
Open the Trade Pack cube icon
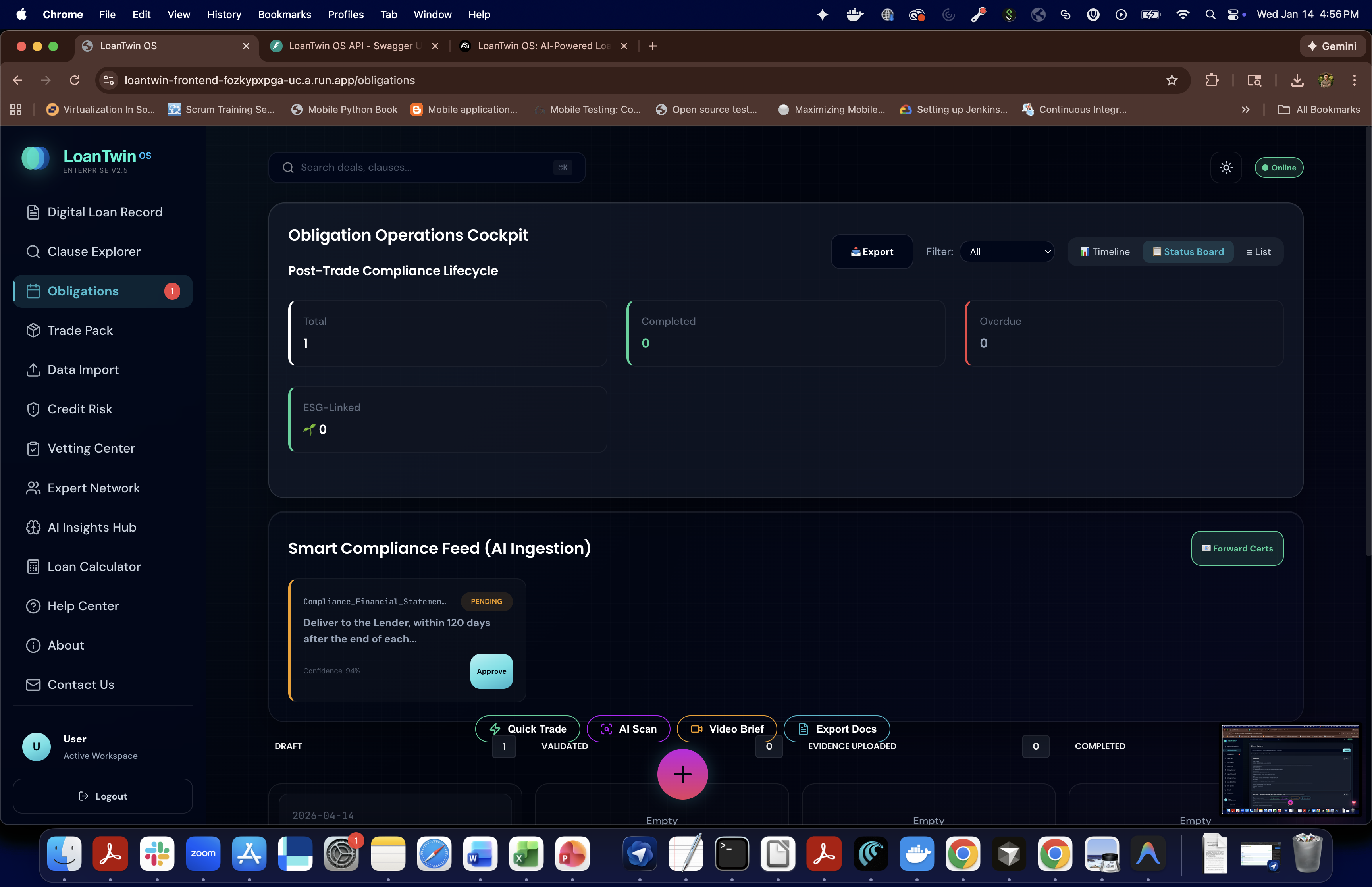point(33,331)
